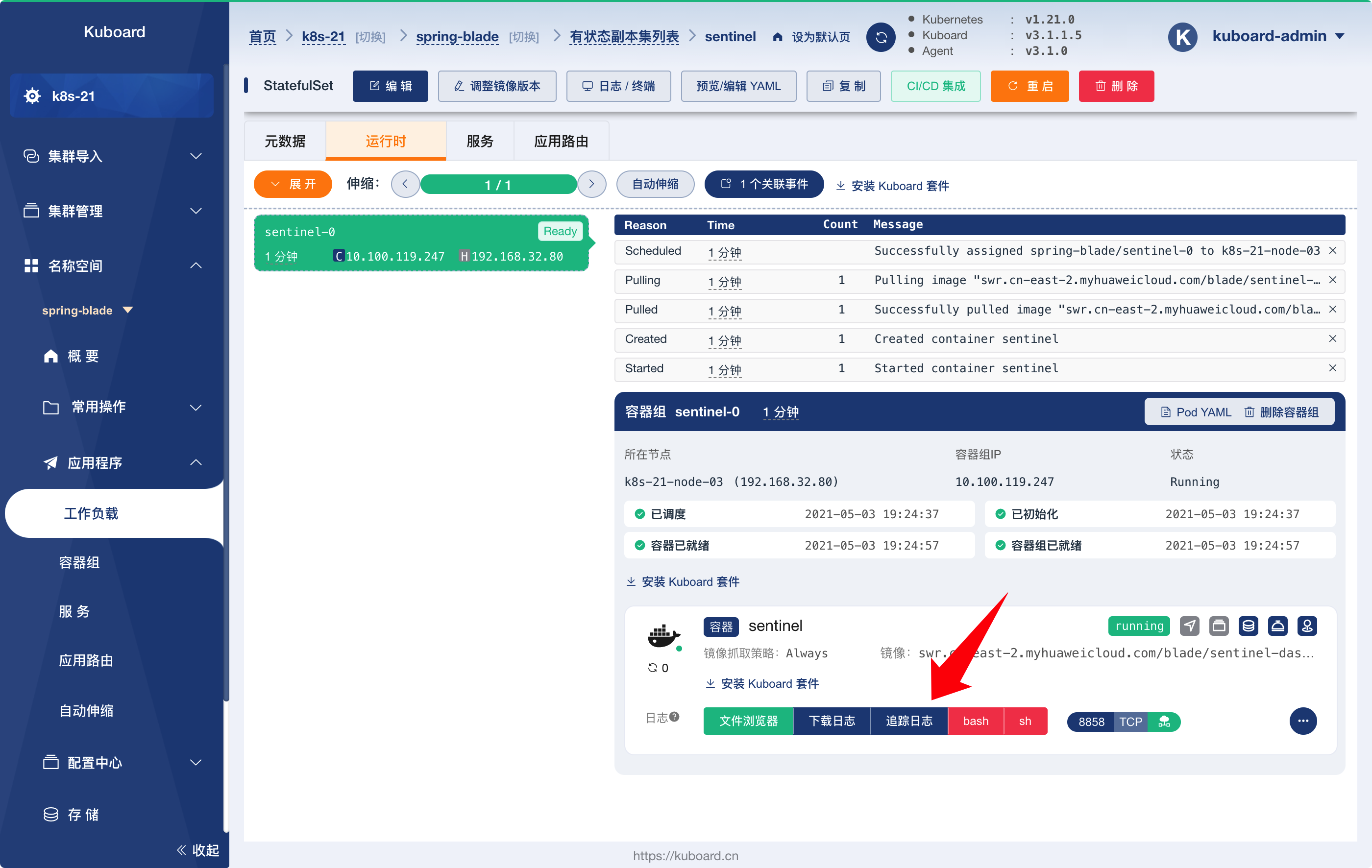This screenshot has width=1372, height=868.
Task: Click the box icon in sentinel container row
Action: [1219, 626]
